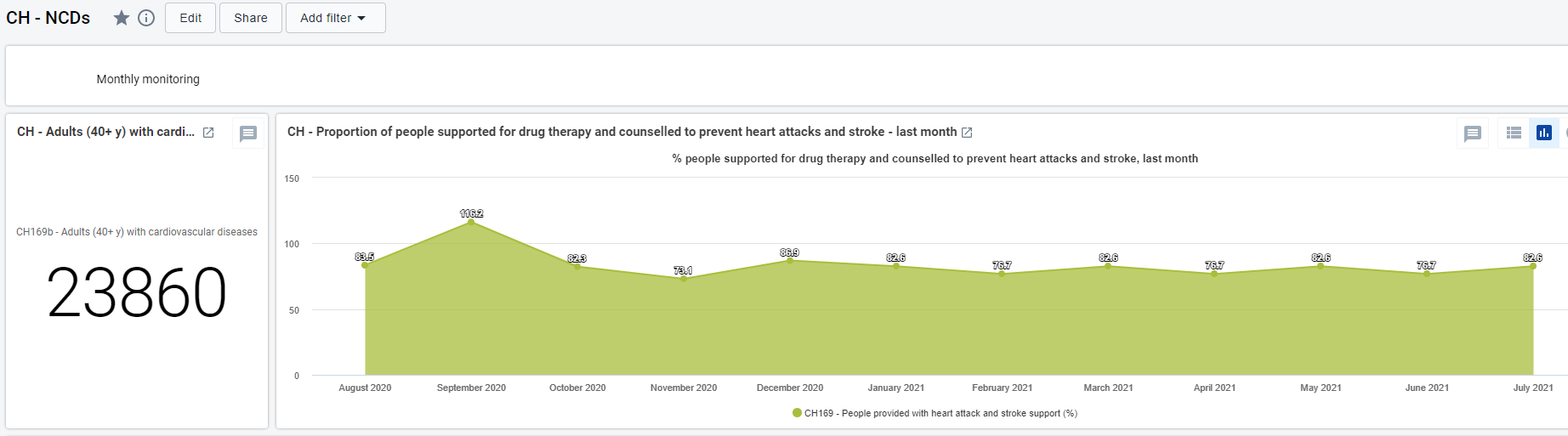Click the Edit dashboard button
The height and width of the screenshot is (436, 1568).
[190, 18]
